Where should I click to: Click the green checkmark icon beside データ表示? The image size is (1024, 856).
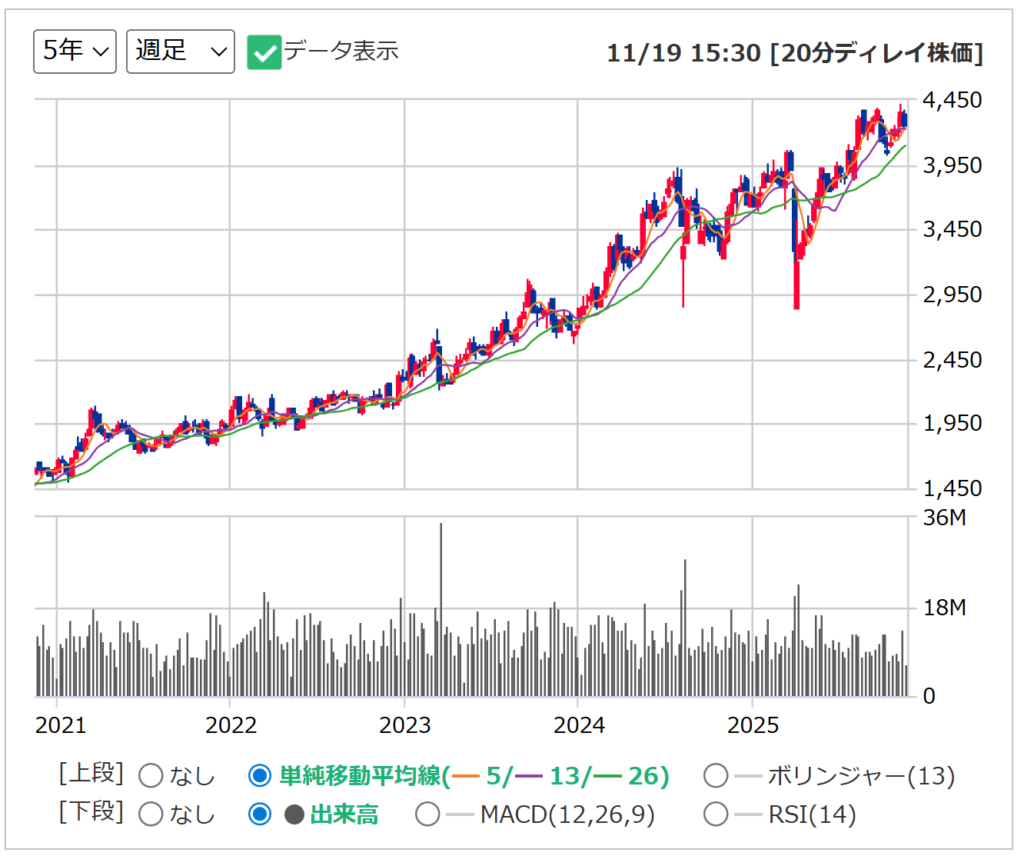pos(265,50)
